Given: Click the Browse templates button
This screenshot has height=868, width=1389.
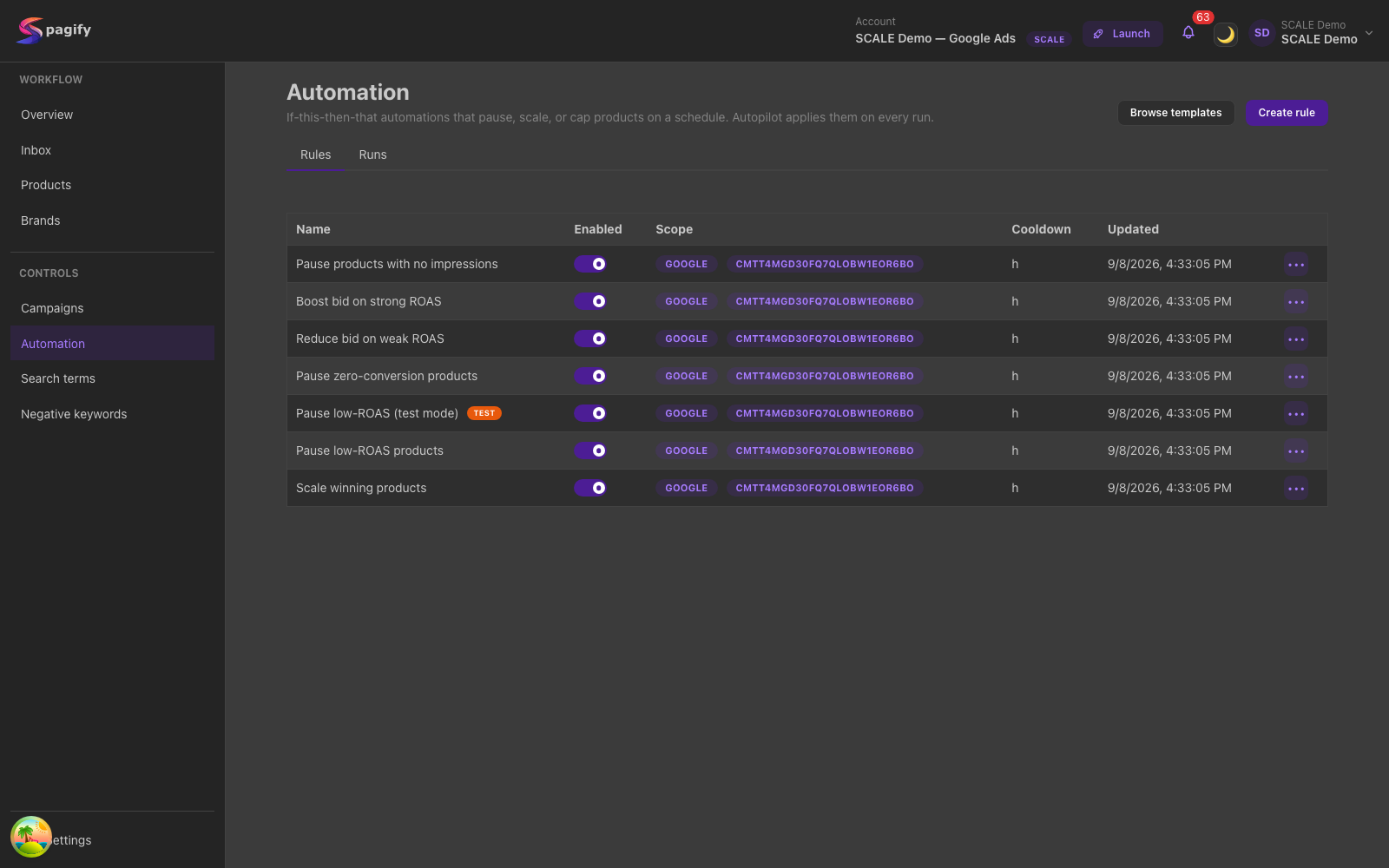Looking at the screenshot, I should pyautogui.click(x=1175, y=113).
